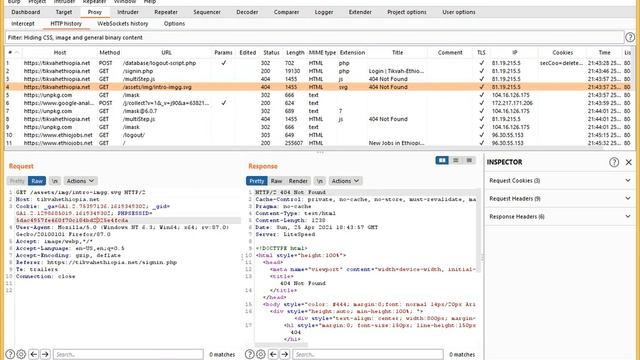This screenshot has height=360, width=640.
Task: Open the Sequencer tab
Action: click(x=207, y=12)
